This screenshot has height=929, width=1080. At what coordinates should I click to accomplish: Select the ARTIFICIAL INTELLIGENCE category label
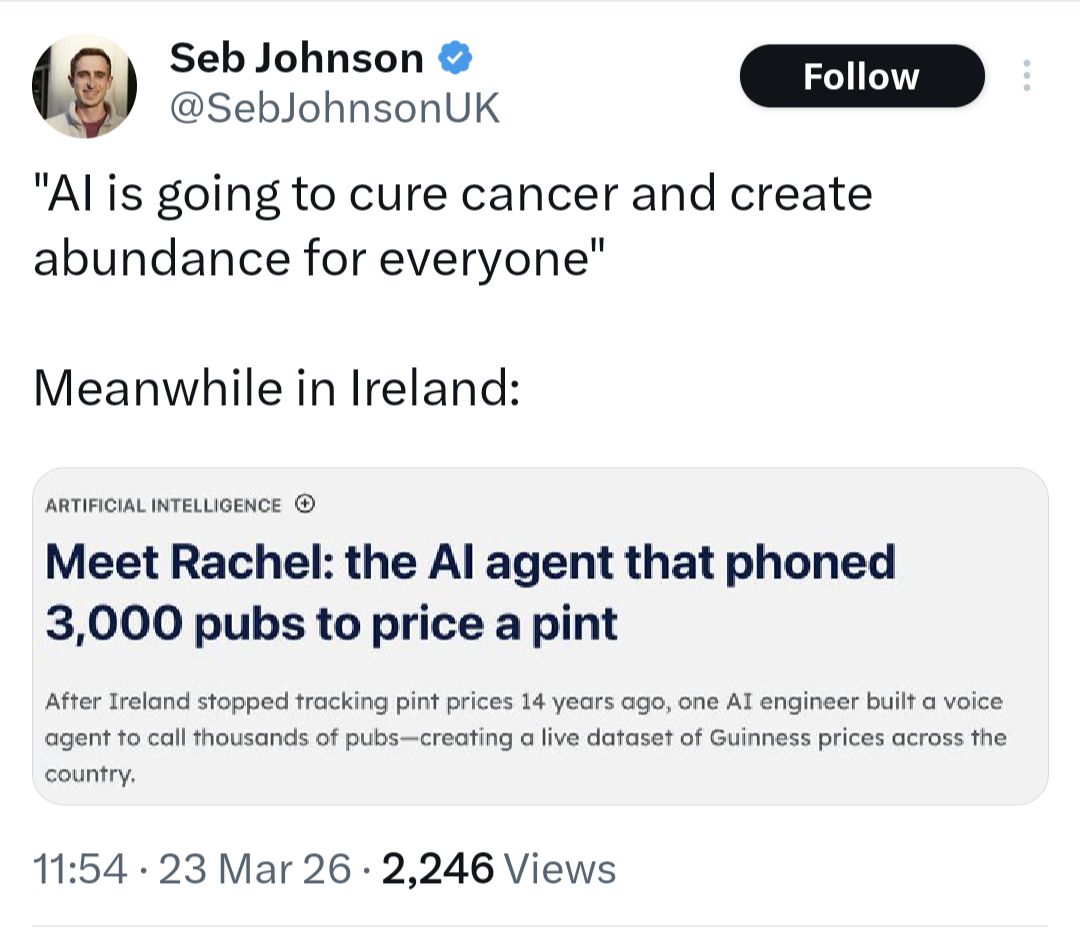pyautogui.click(x=164, y=505)
